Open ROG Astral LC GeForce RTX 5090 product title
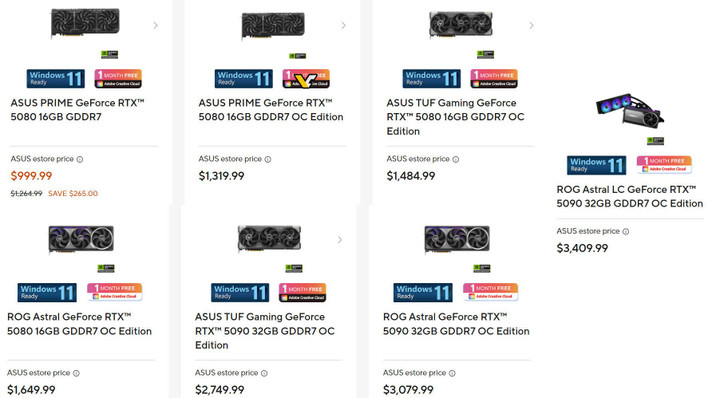This screenshot has width=708, height=398. tap(629, 197)
